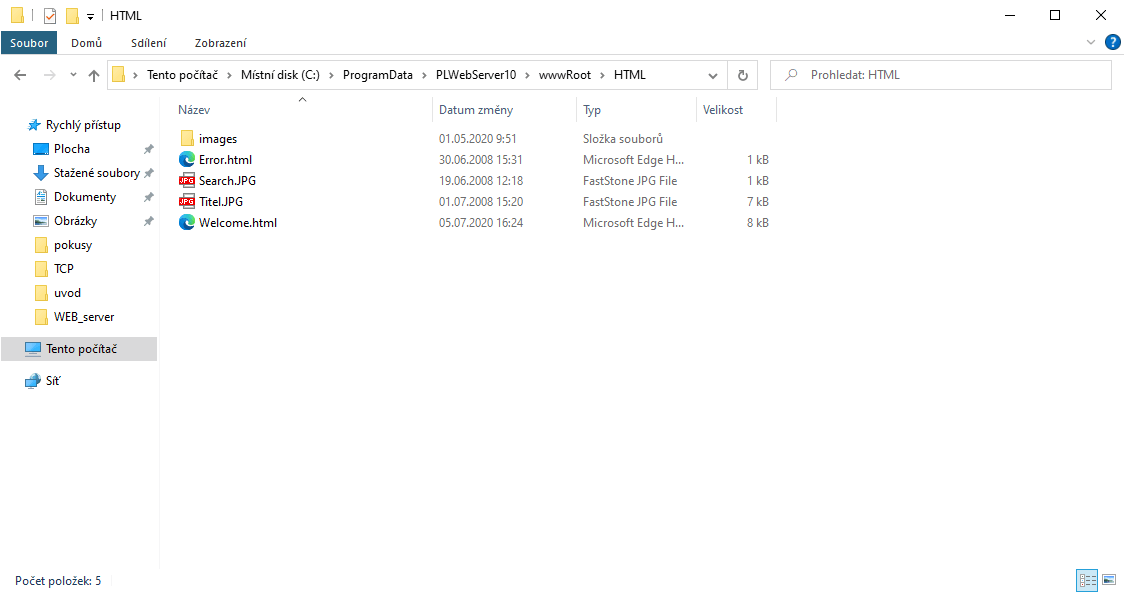Switch to large thumbnails view icon
Screen dimensions: 1125x593
(1109, 580)
